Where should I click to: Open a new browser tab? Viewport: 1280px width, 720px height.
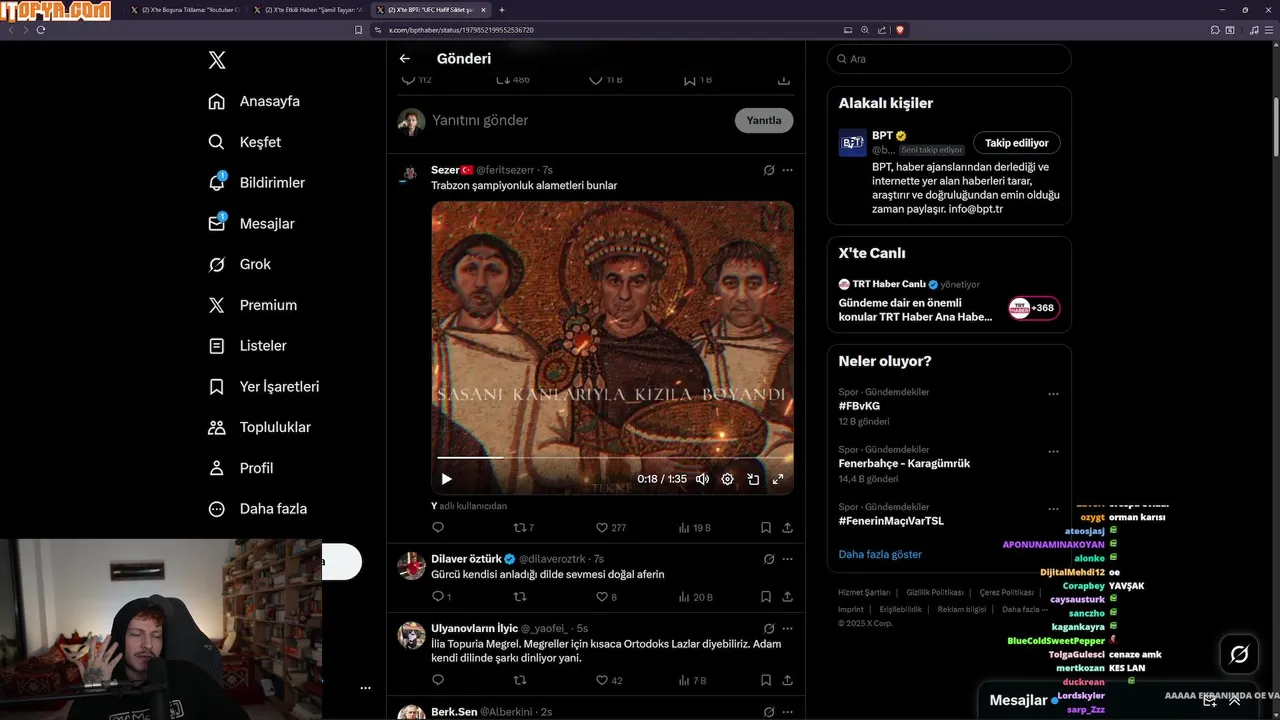(x=502, y=9)
